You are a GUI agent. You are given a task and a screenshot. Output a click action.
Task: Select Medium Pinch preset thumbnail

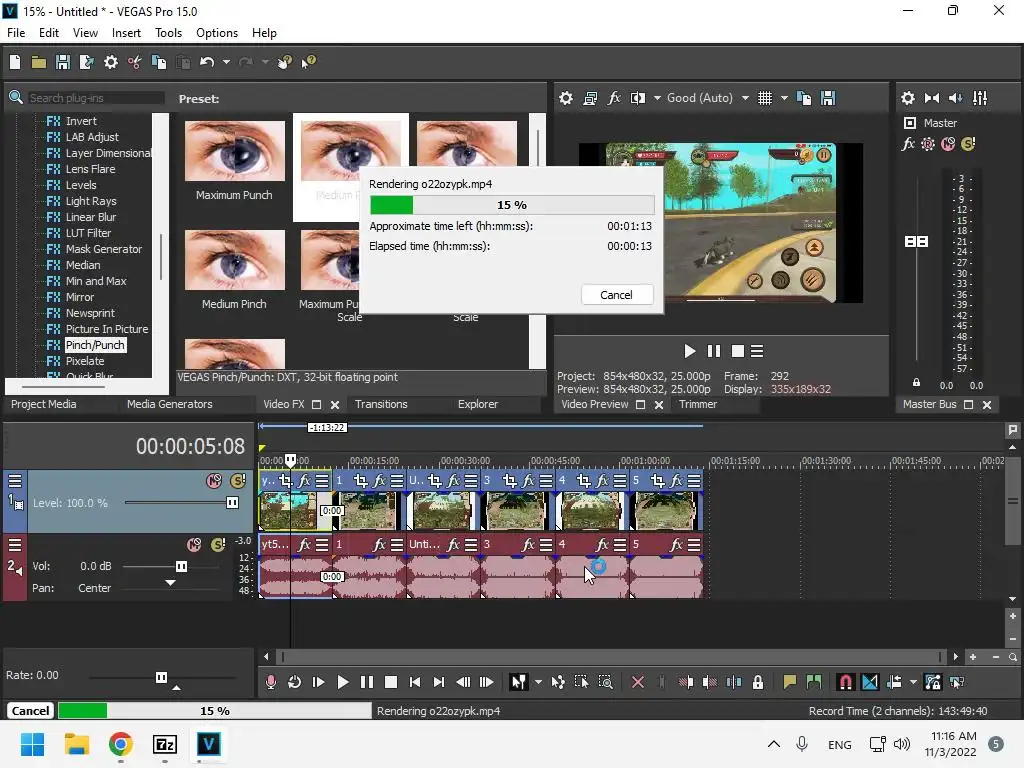pyautogui.click(x=234, y=260)
